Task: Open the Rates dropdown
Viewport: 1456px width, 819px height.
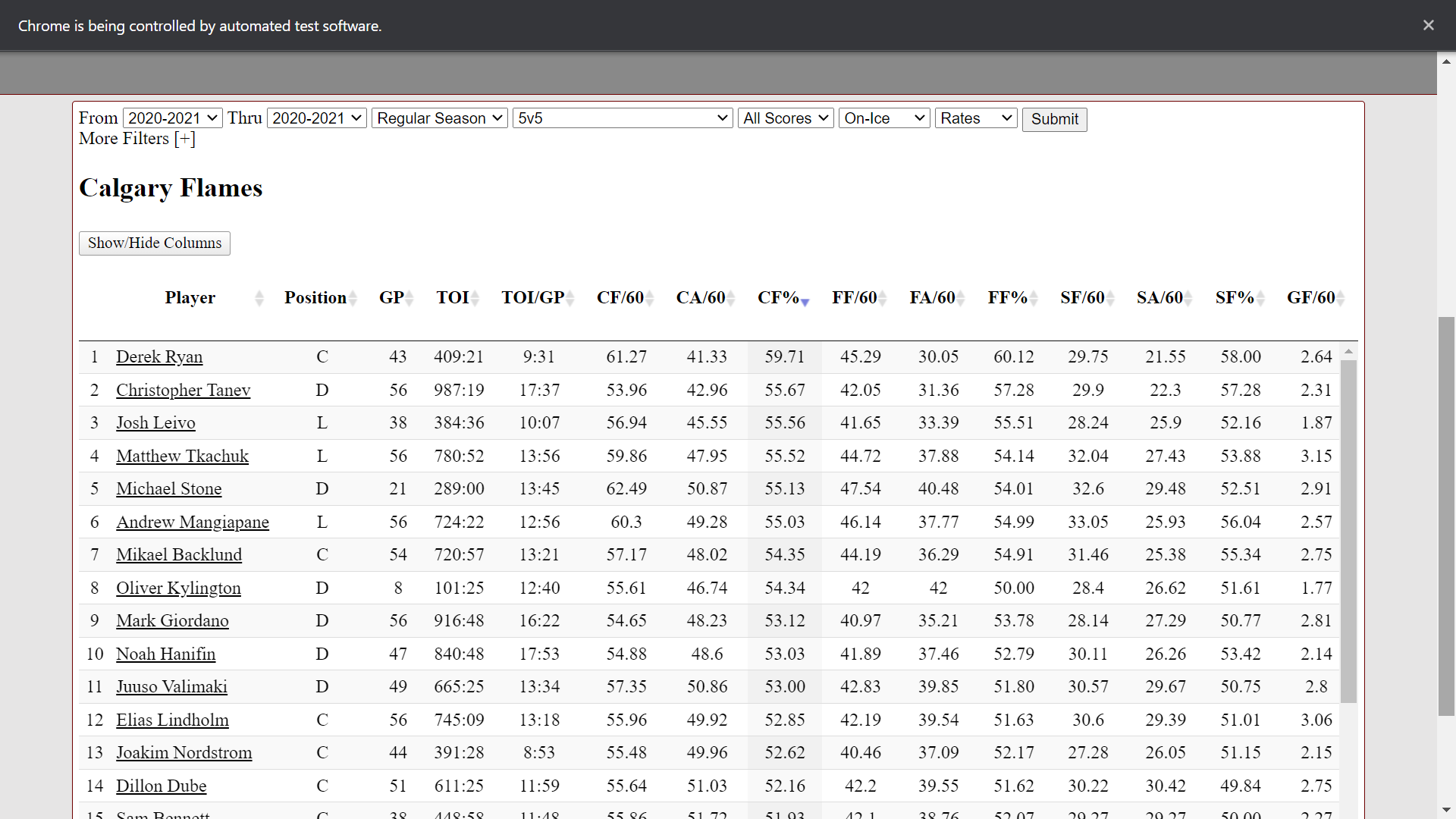Action: tap(976, 118)
